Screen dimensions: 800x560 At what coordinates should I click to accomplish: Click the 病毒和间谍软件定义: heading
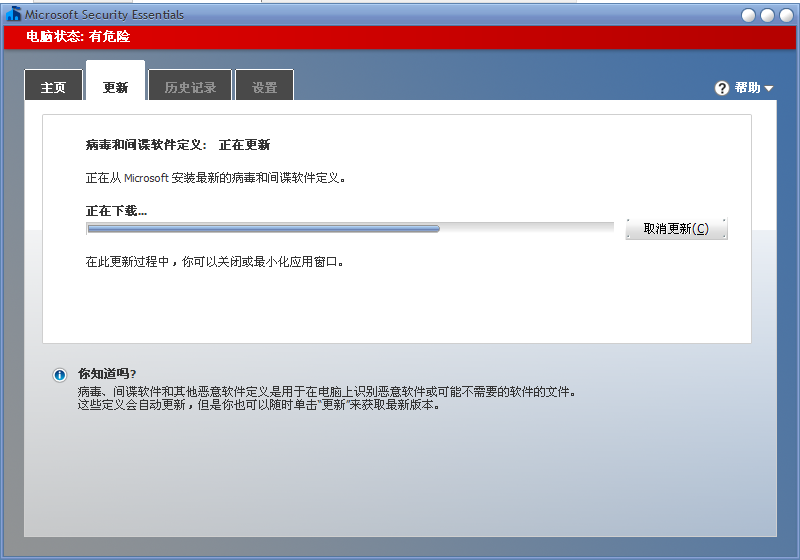click(x=146, y=145)
